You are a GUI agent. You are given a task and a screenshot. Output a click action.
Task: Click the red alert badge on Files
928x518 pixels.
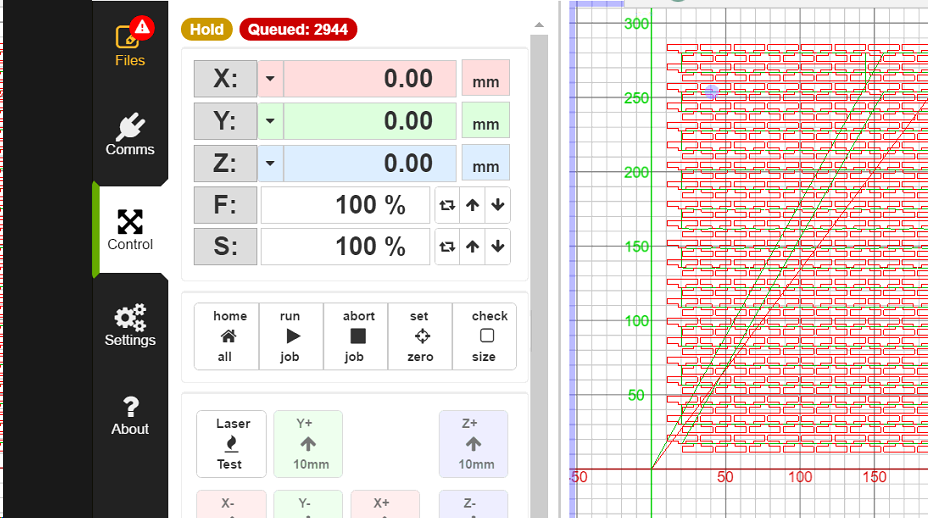pyautogui.click(x=142, y=27)
